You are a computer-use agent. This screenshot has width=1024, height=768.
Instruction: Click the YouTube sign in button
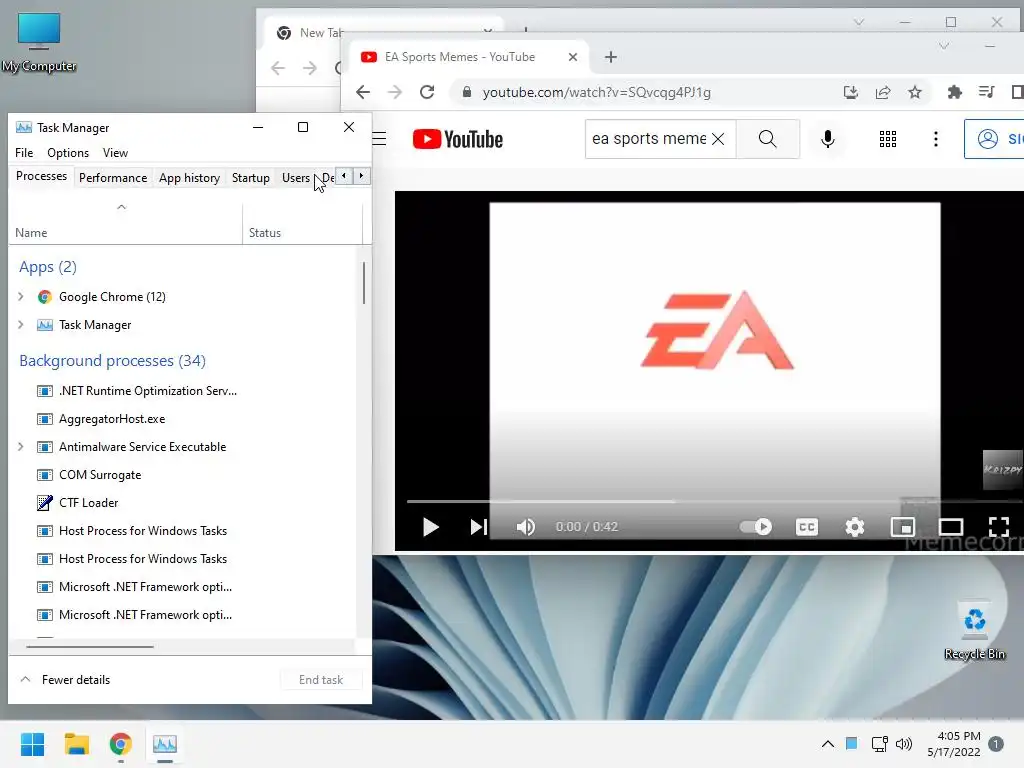coord(995,139)
